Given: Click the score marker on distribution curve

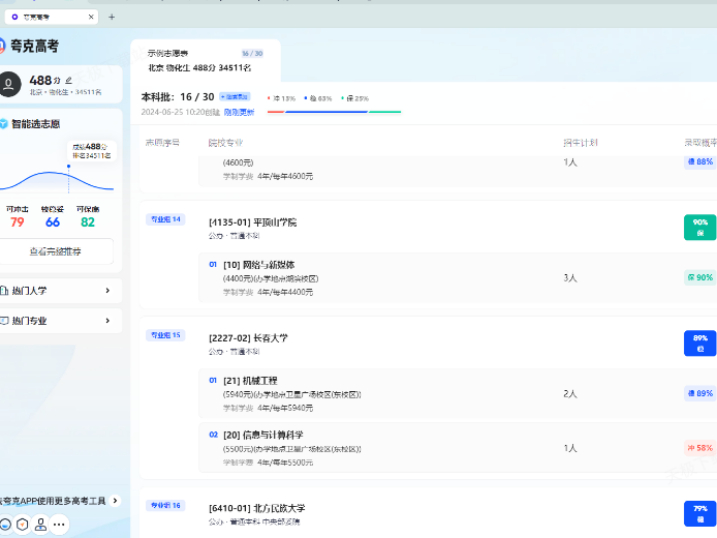Looking at the screenshot, I should [69, 166].
